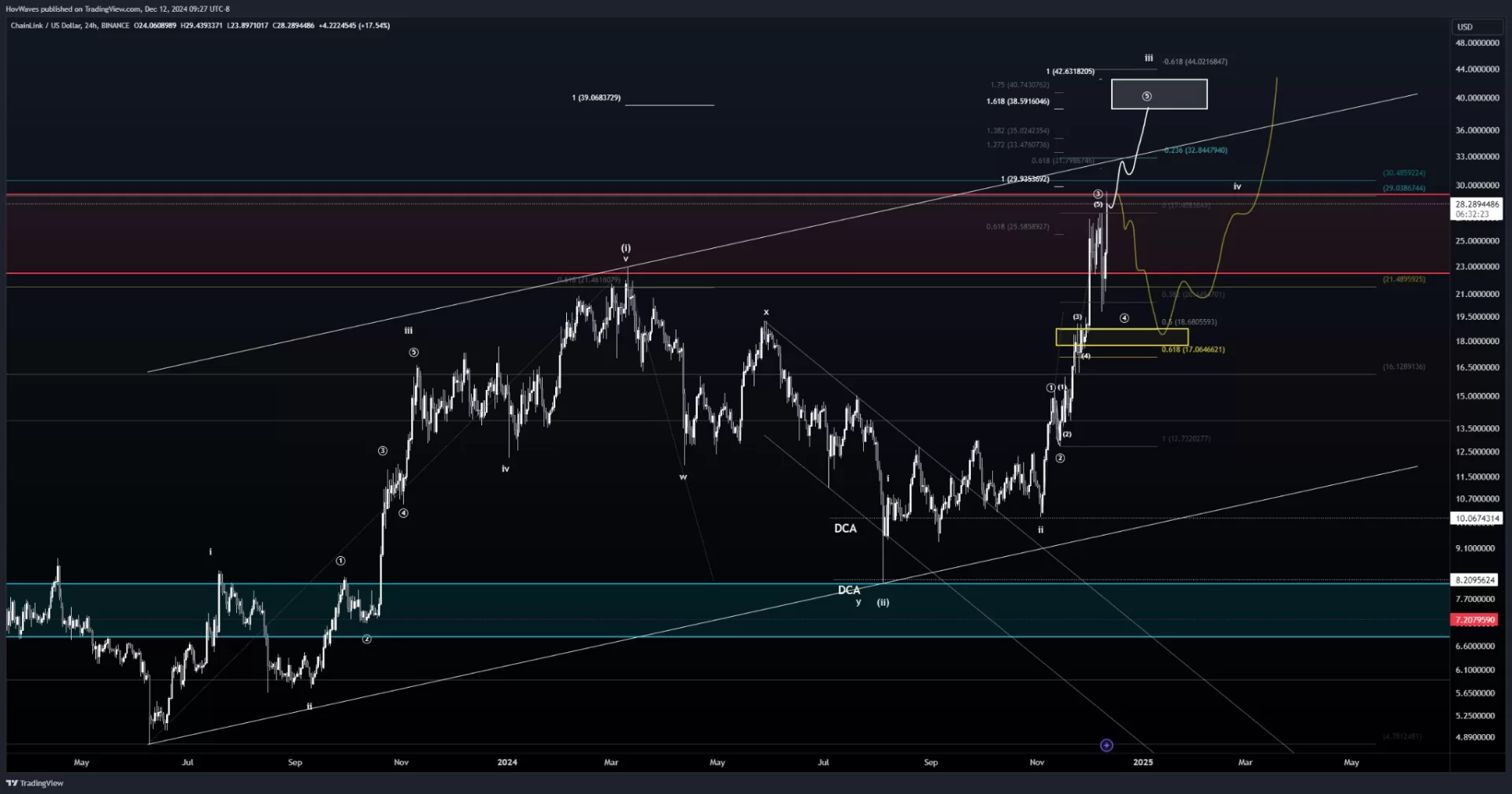Click circled 3 wave marker at recent high
The width and height of the screenshot is (1512, 794).
(x=1097, y=194)
